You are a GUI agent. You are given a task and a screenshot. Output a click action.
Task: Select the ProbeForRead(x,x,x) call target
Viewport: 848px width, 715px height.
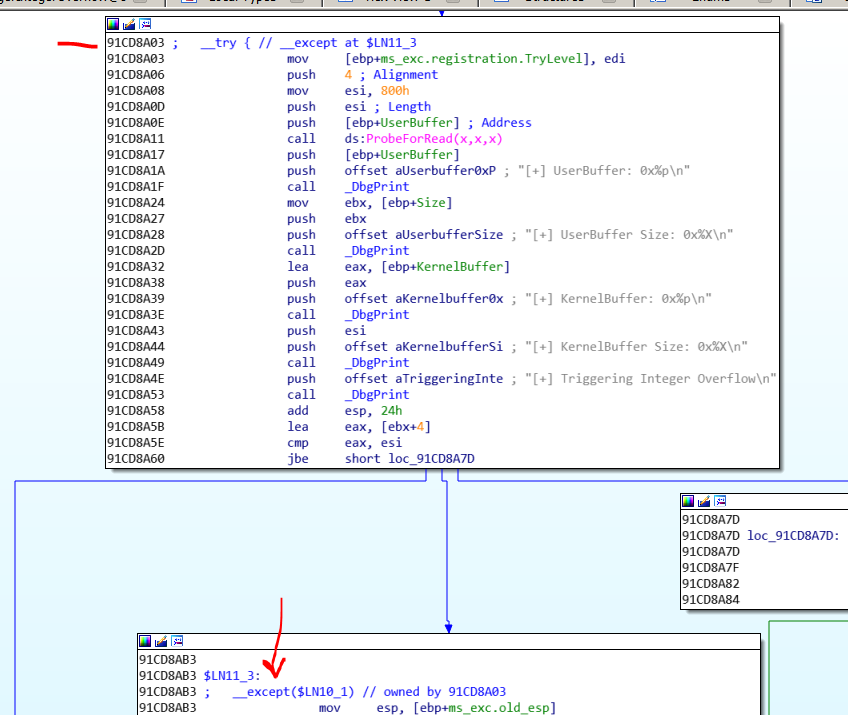[x=434, y=139]
